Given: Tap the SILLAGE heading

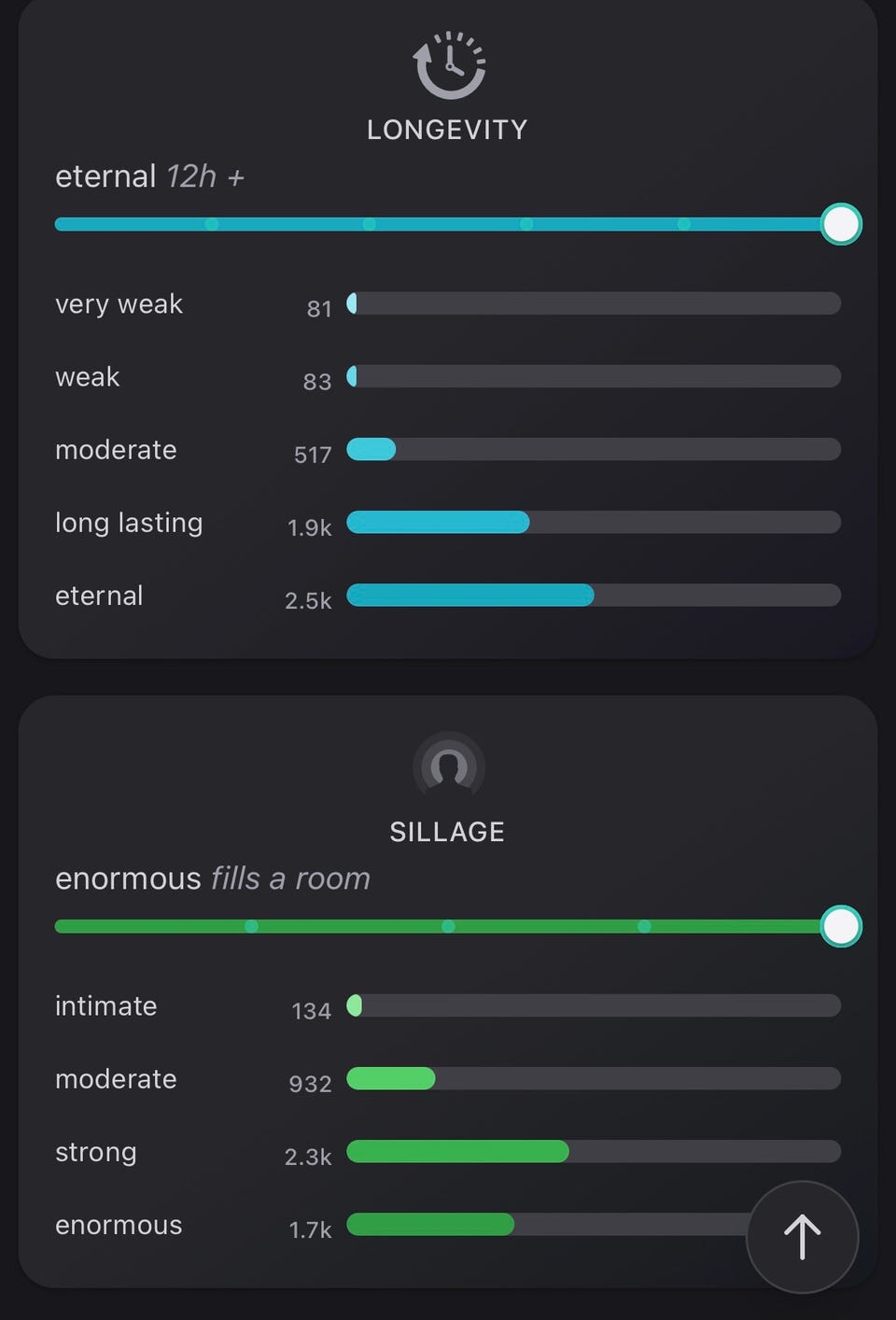Looking at the screenshot, I should point(447,832).
